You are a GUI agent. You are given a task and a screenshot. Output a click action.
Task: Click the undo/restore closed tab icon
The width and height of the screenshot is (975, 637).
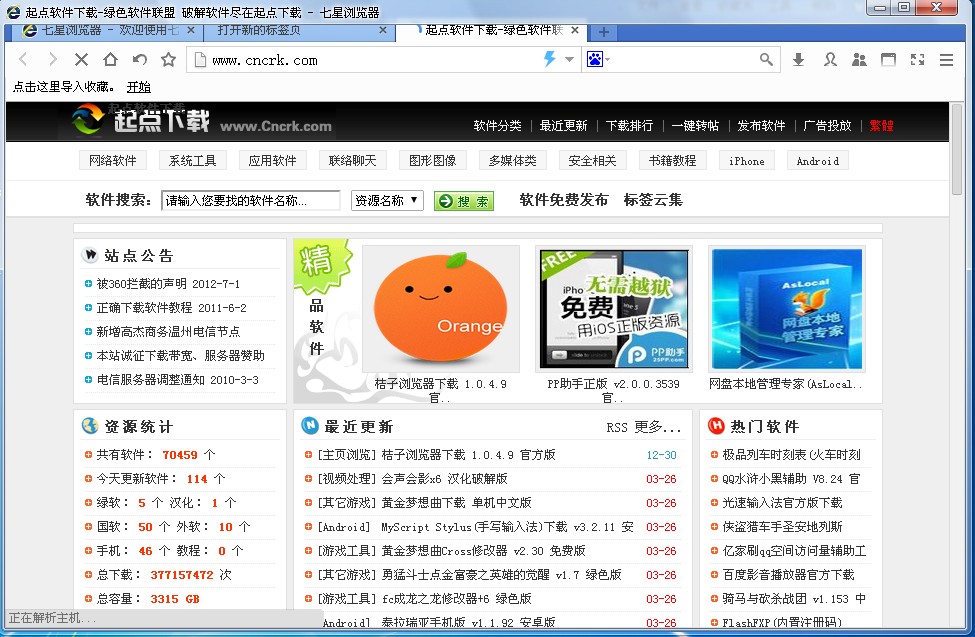(x=139, y=60)
